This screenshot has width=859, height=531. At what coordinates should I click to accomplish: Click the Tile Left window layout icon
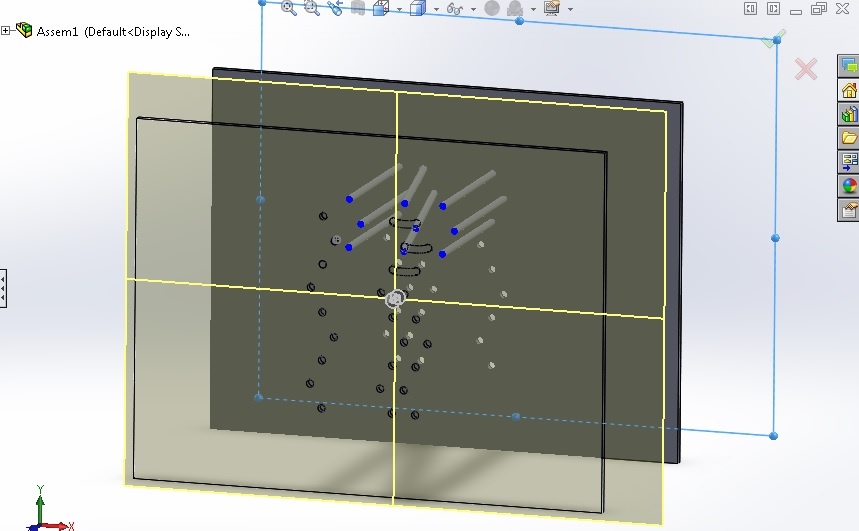750,8
